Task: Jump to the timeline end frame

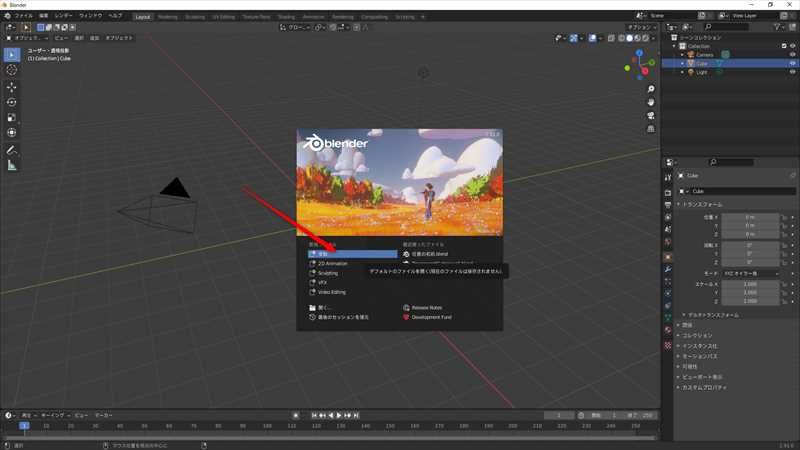Action: [356, 415]
